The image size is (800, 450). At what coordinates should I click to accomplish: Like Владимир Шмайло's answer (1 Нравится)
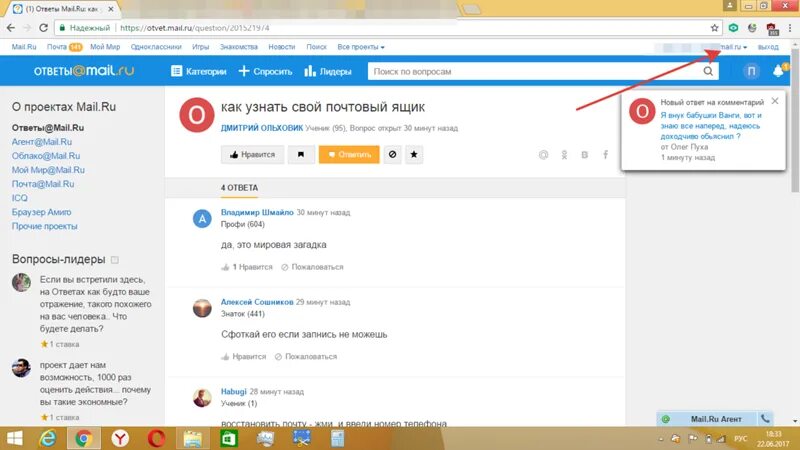point(247,267)
